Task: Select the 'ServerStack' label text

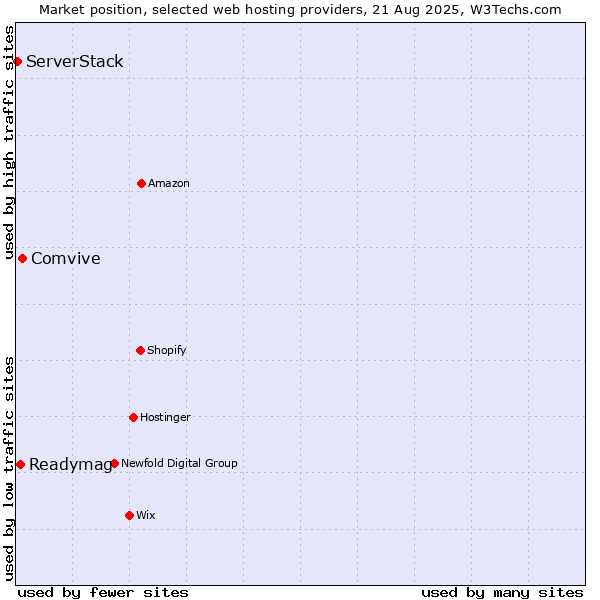Action: pyautogui.click(x=75, y=62)
